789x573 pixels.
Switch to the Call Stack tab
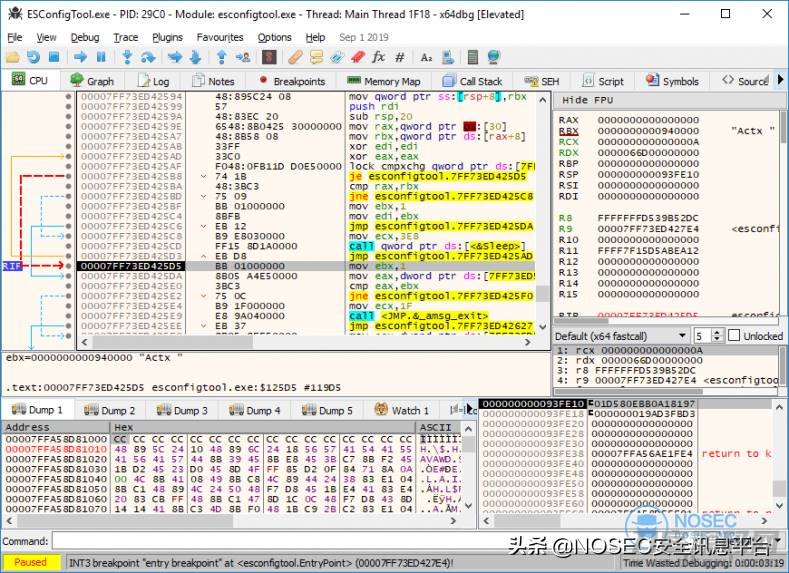click(472, 81)
